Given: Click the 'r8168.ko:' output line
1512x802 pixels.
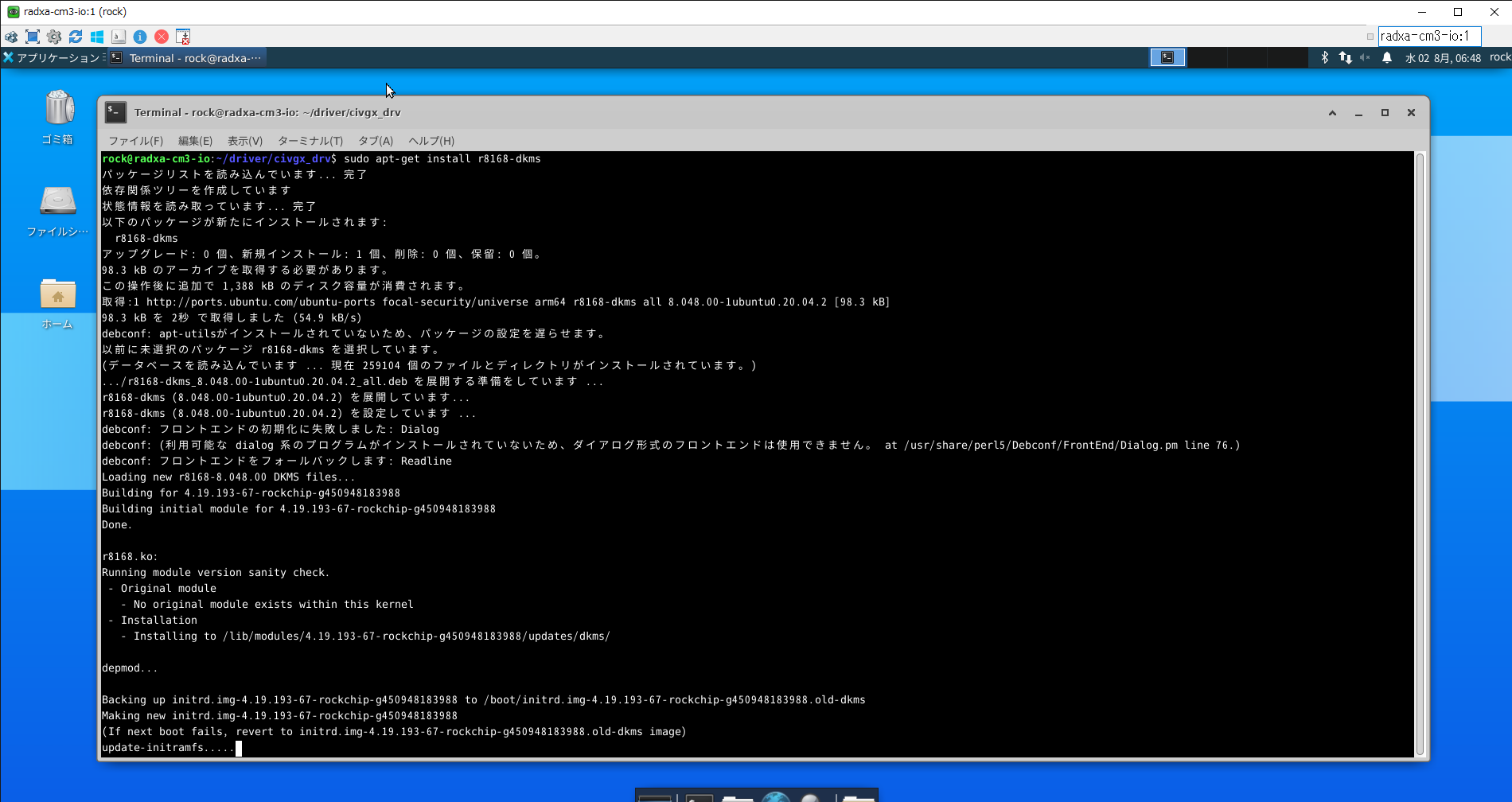Looking at the screenshot, I should point(130,557).
